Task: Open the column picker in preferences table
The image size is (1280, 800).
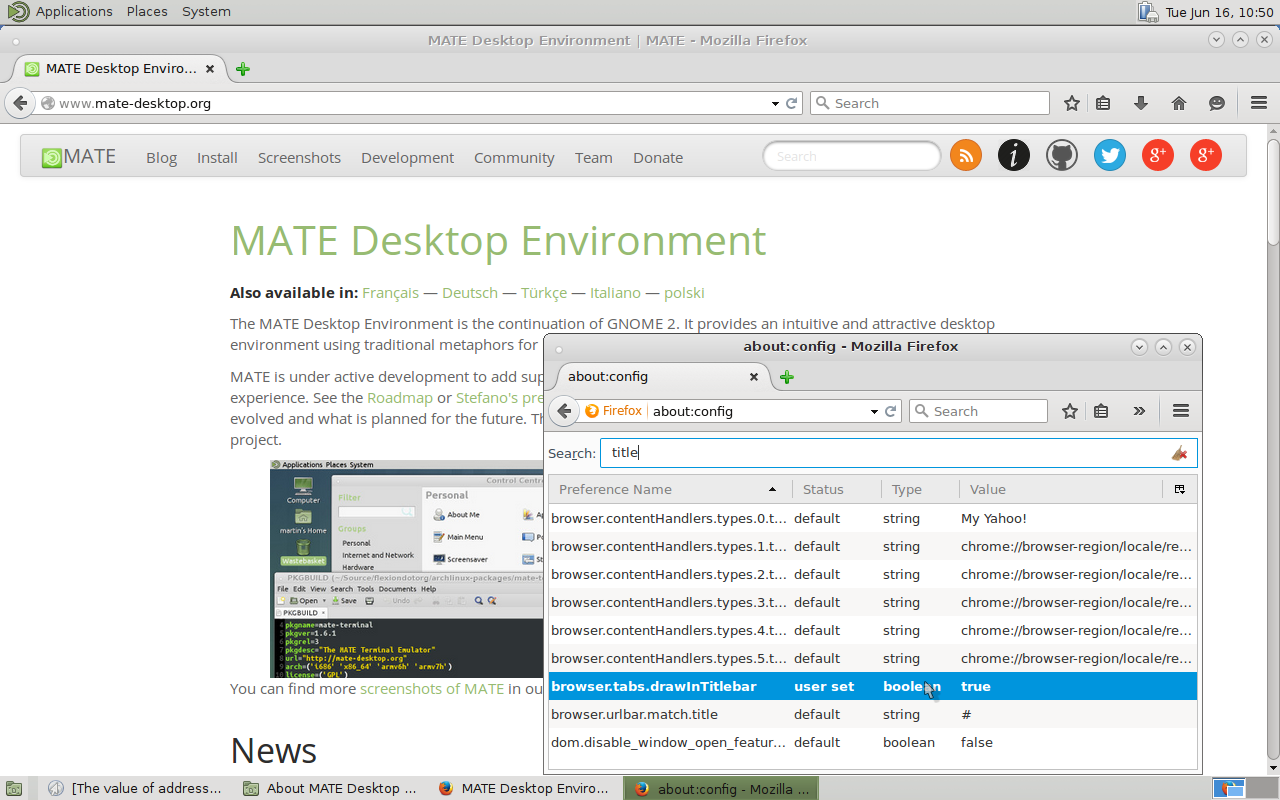Action: (x=1180, y=489)
